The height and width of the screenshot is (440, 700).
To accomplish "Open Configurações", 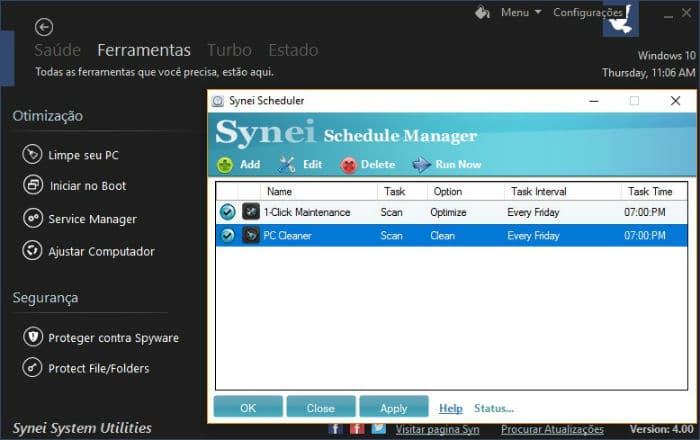I will click(x=588, y=12).
